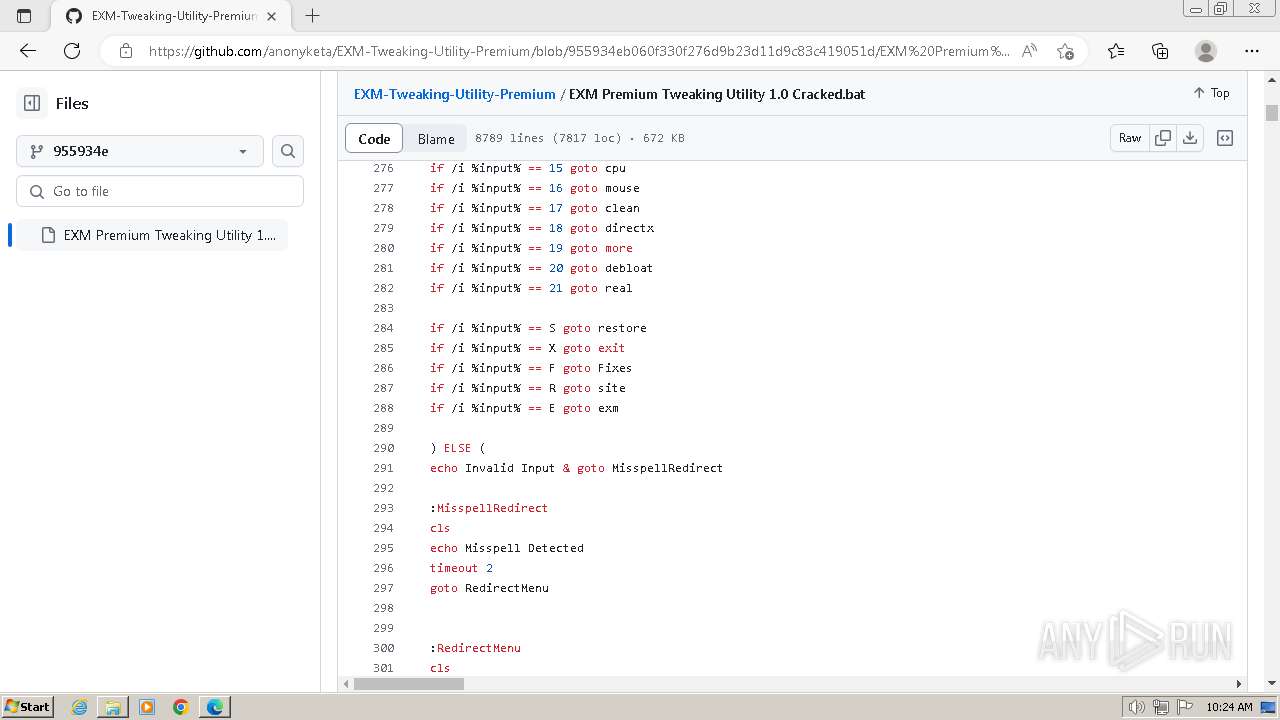
Task: Download the raw file
Action: coord(1190,138)
